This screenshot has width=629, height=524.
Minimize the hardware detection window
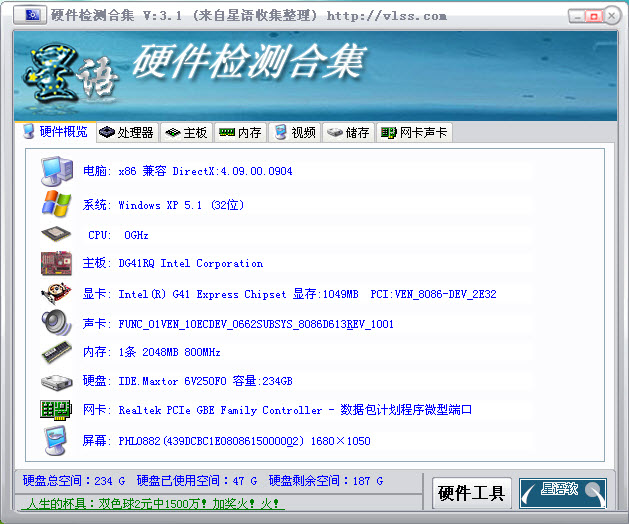(576, 16)
